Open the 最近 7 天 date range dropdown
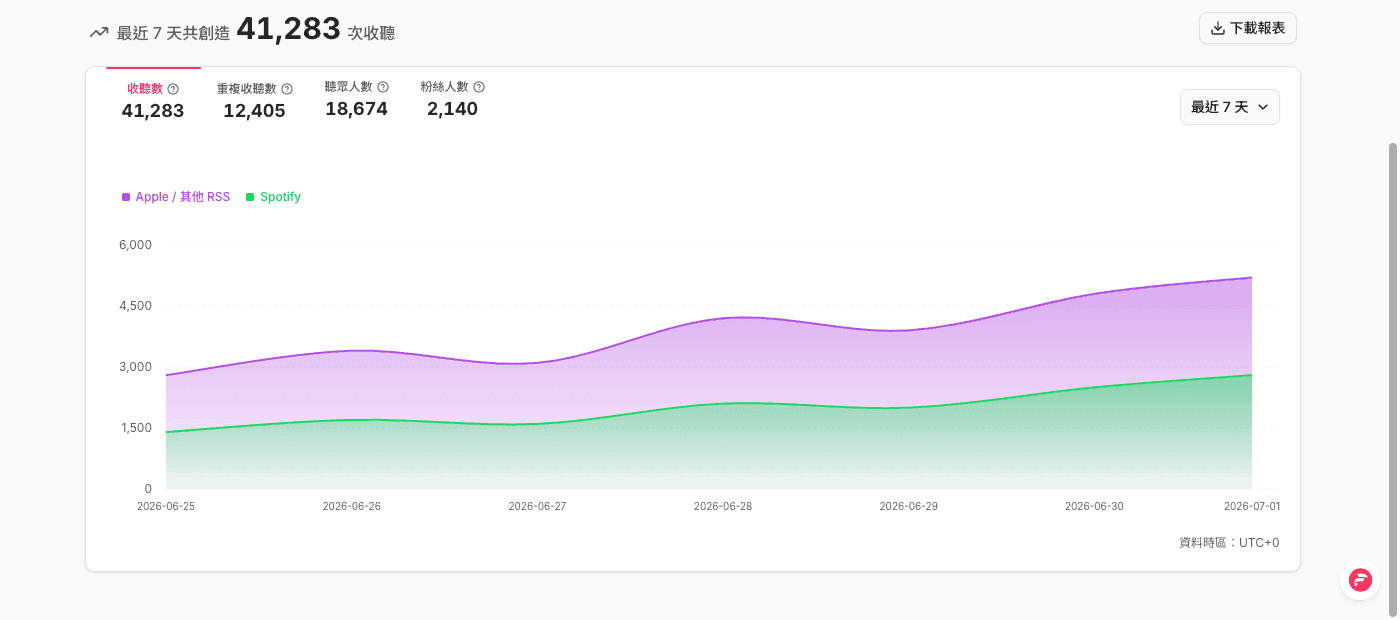Viewport: 1400px width, 620px height. [1230, 107]
